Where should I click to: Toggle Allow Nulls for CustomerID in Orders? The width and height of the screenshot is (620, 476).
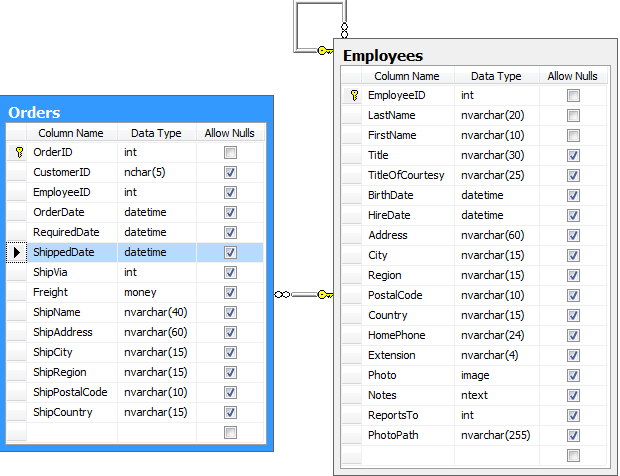pos(231,173)
